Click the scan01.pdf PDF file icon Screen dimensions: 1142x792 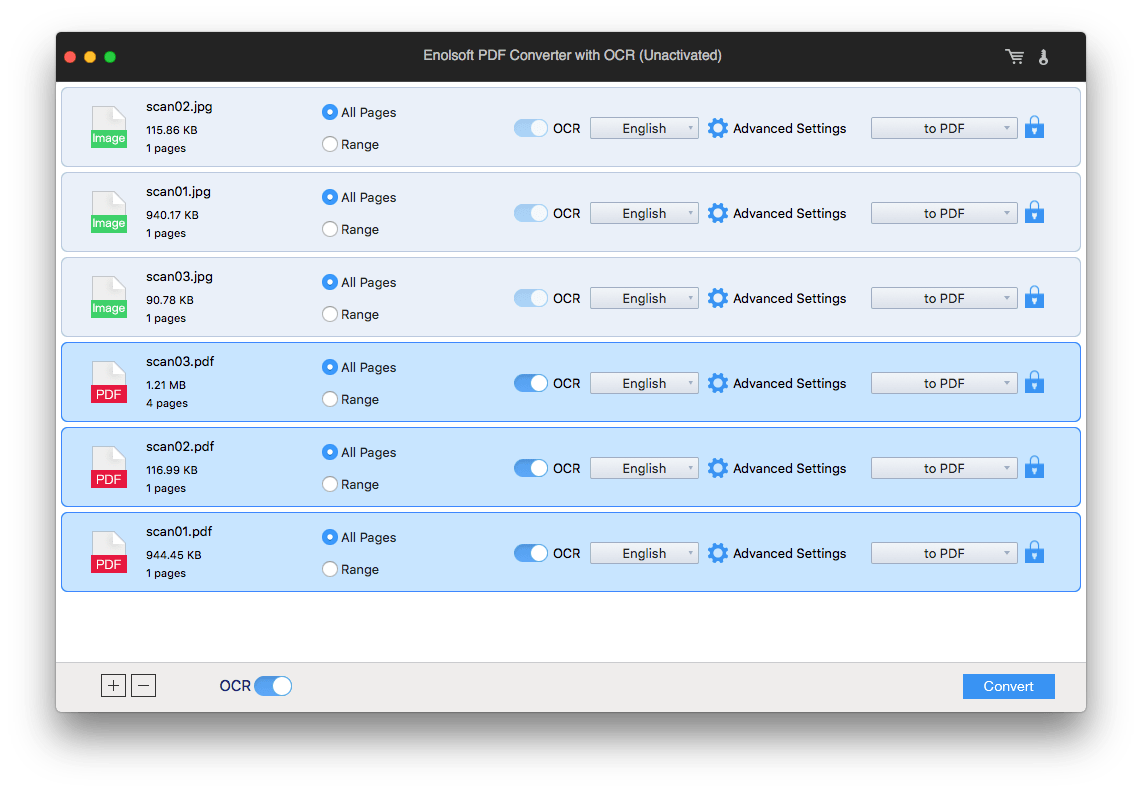(x=109, y=552)
